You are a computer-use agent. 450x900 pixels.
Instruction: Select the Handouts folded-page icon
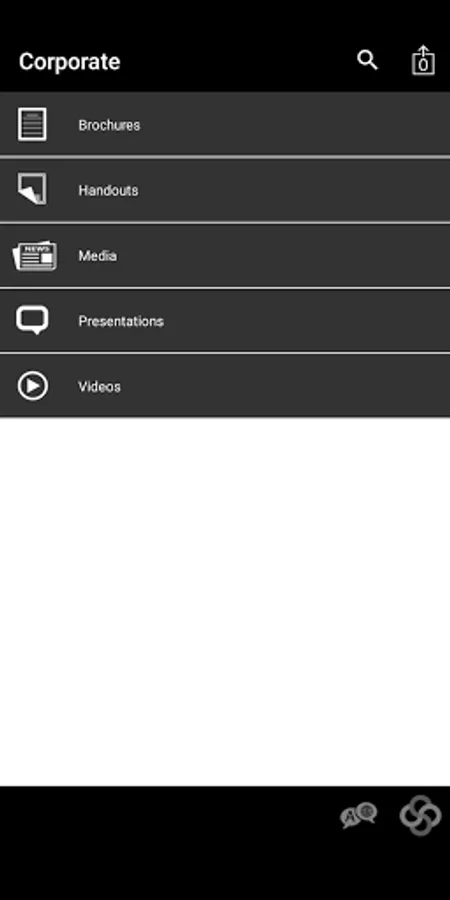click(32, 188)
